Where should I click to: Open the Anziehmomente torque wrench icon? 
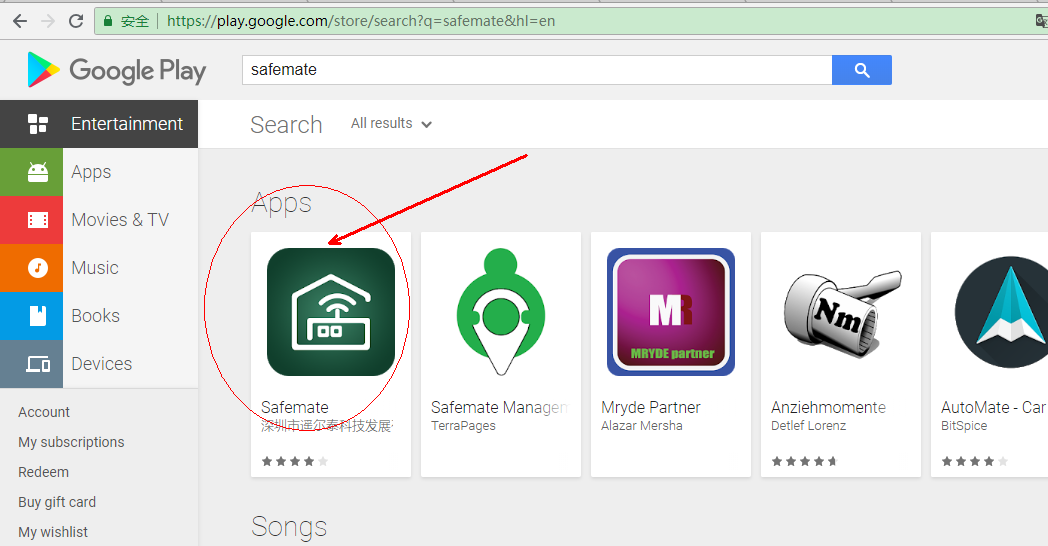click(x=842, y=311)
